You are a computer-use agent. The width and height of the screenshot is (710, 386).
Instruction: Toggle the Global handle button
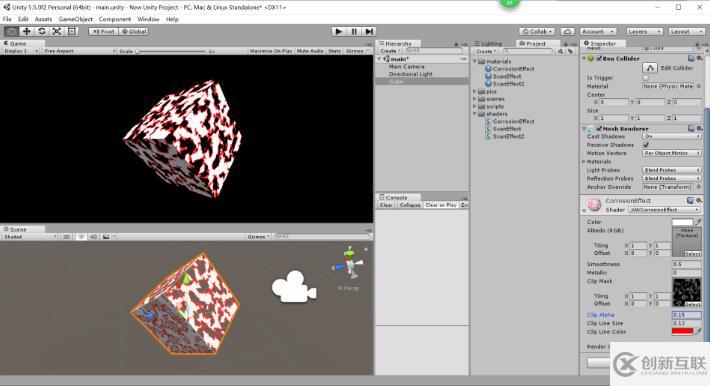coord(134,31)
